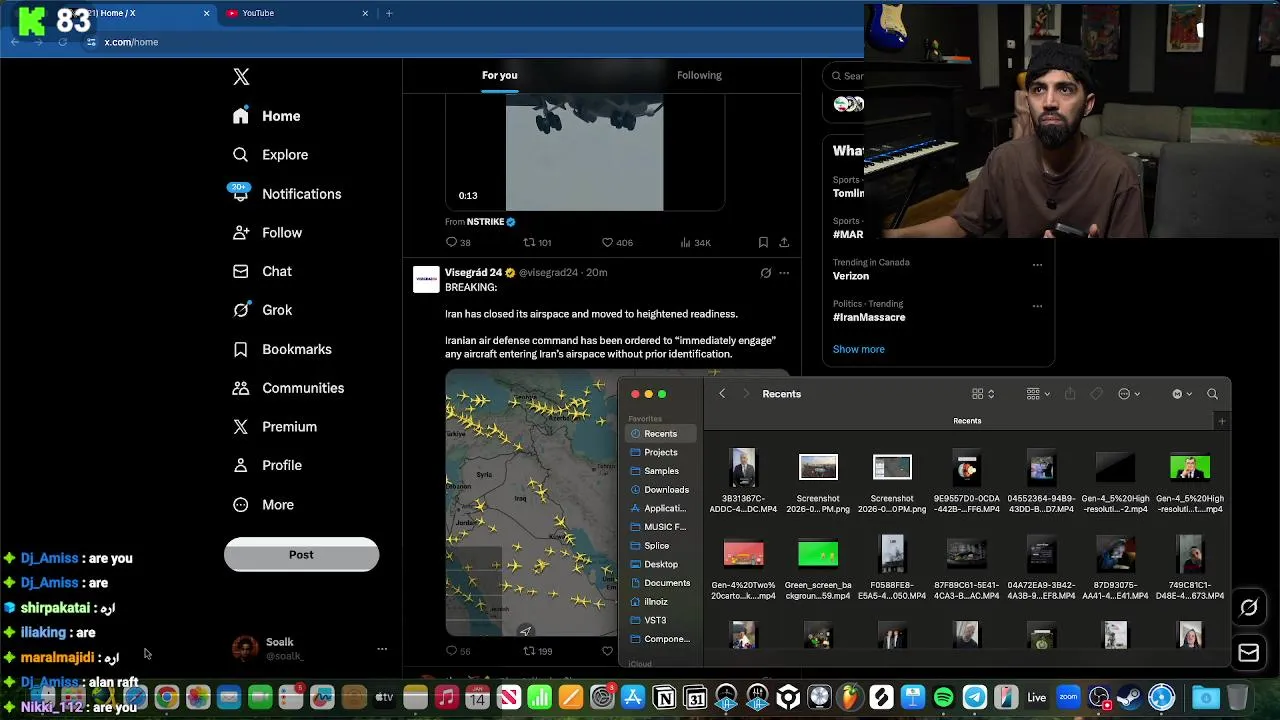Viewport: 1280px width, 720px height.
Task: Open Finder action ellipsis menu
Action: [x=1128, y=394]
